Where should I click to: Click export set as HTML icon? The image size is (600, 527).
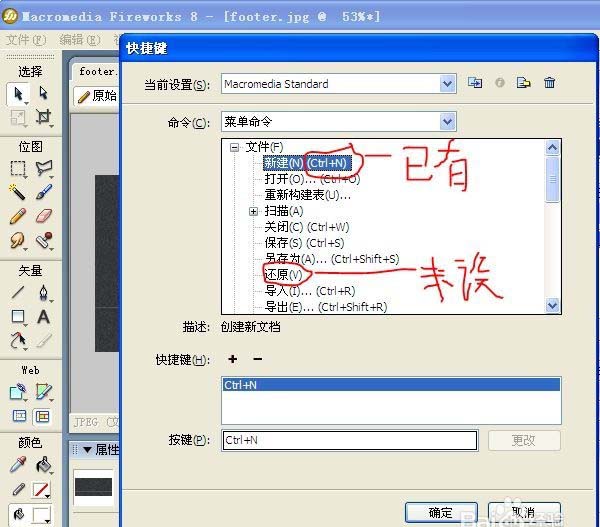523,83
